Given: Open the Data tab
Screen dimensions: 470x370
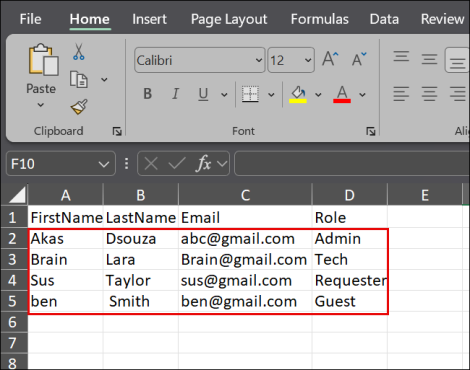Looking at the screenshot, I should (x=384, y=19).
